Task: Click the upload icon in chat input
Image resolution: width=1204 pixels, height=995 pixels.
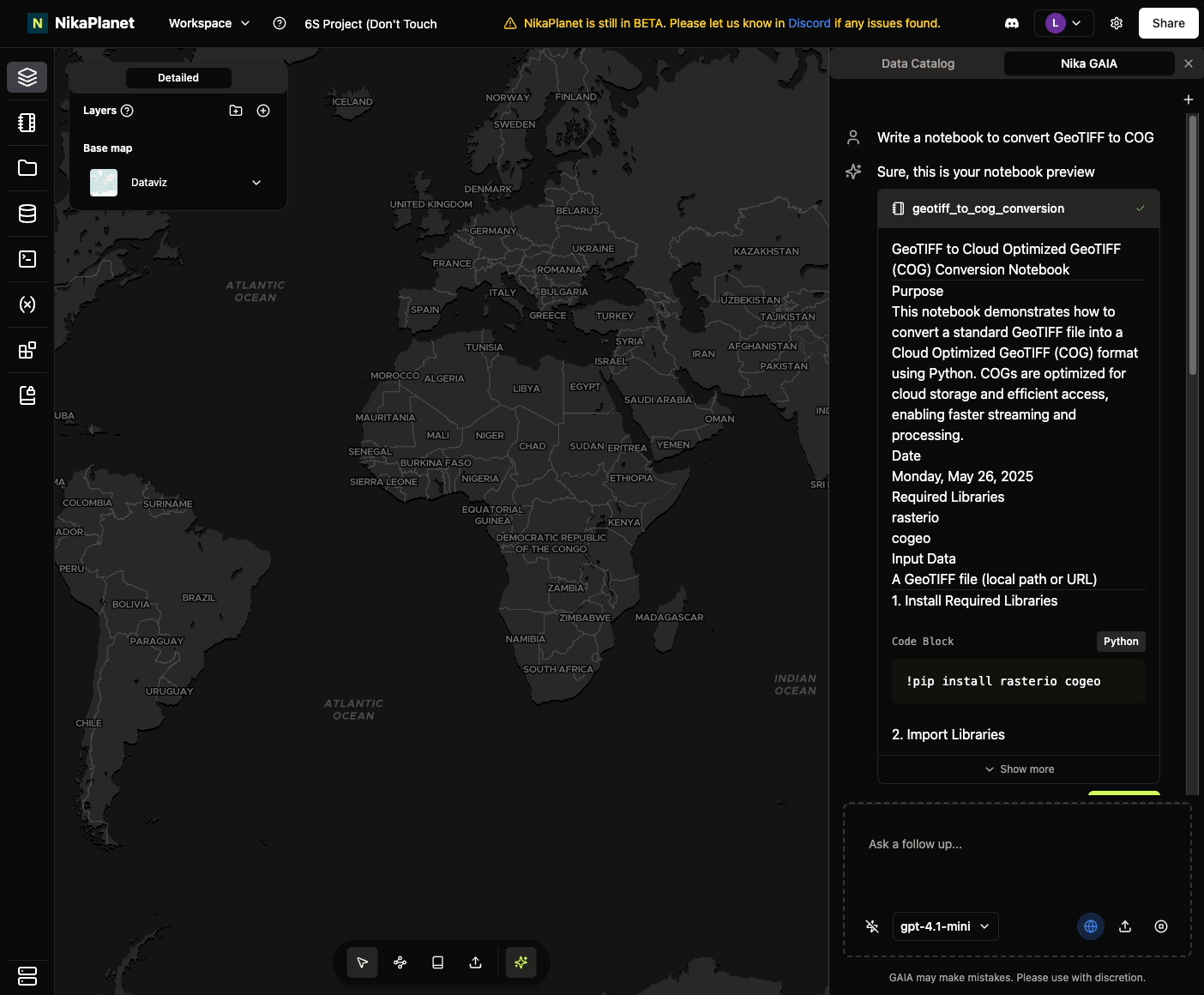Action: [x=1125, y=926]
